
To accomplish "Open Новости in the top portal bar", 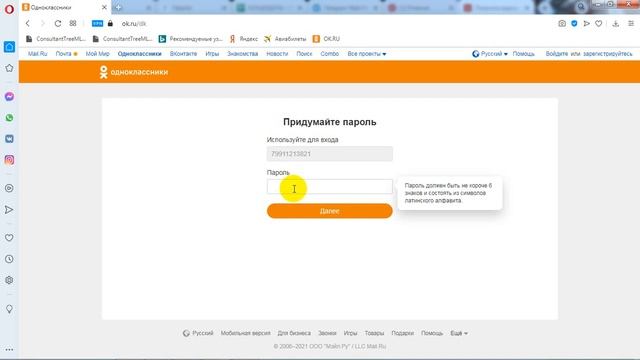I will tap(277, 54).
